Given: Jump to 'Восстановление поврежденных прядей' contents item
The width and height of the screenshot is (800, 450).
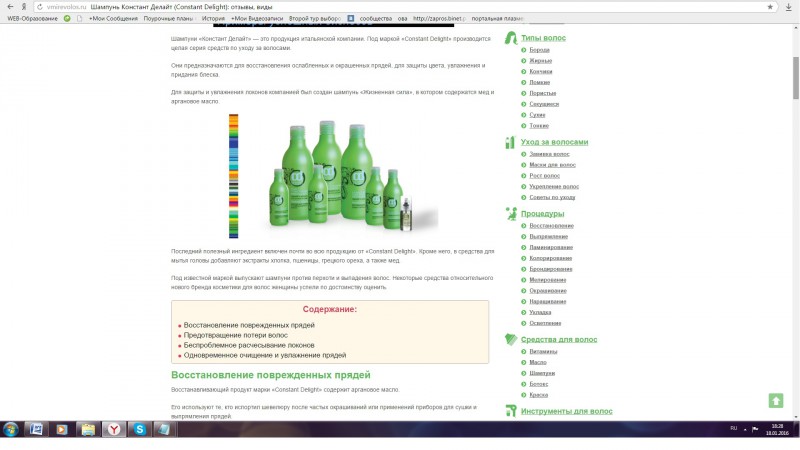Looking at the screenshot, I should click(249, 325).
